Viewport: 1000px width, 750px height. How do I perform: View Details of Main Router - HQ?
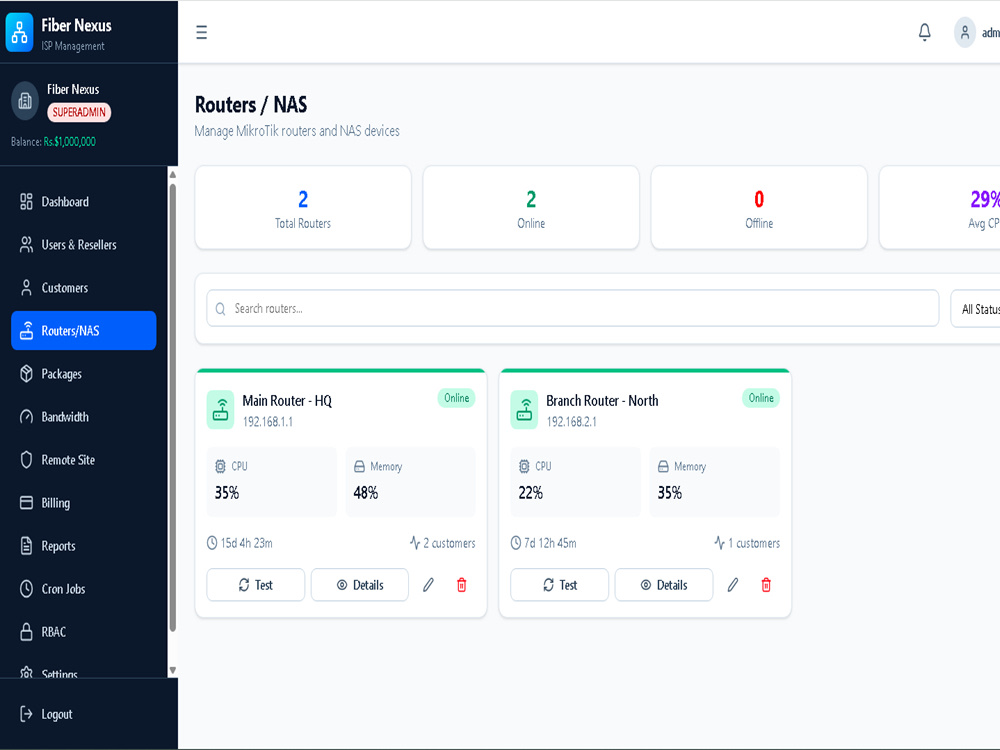click(x=360, y=585)
